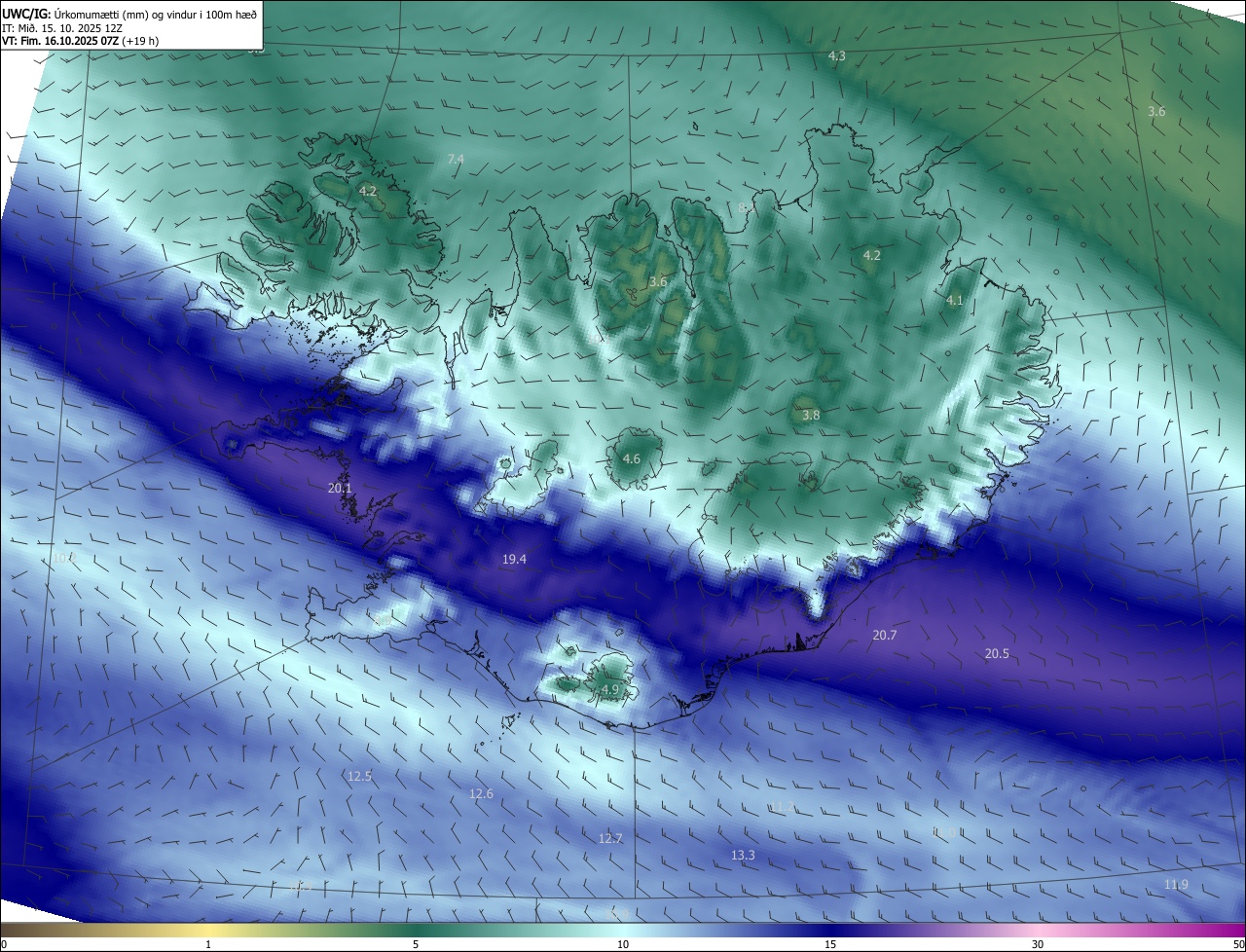This screenshot has width=1246, height=952.
Task: Click the 30 tick on the color scale
Action: (1038, 944)
